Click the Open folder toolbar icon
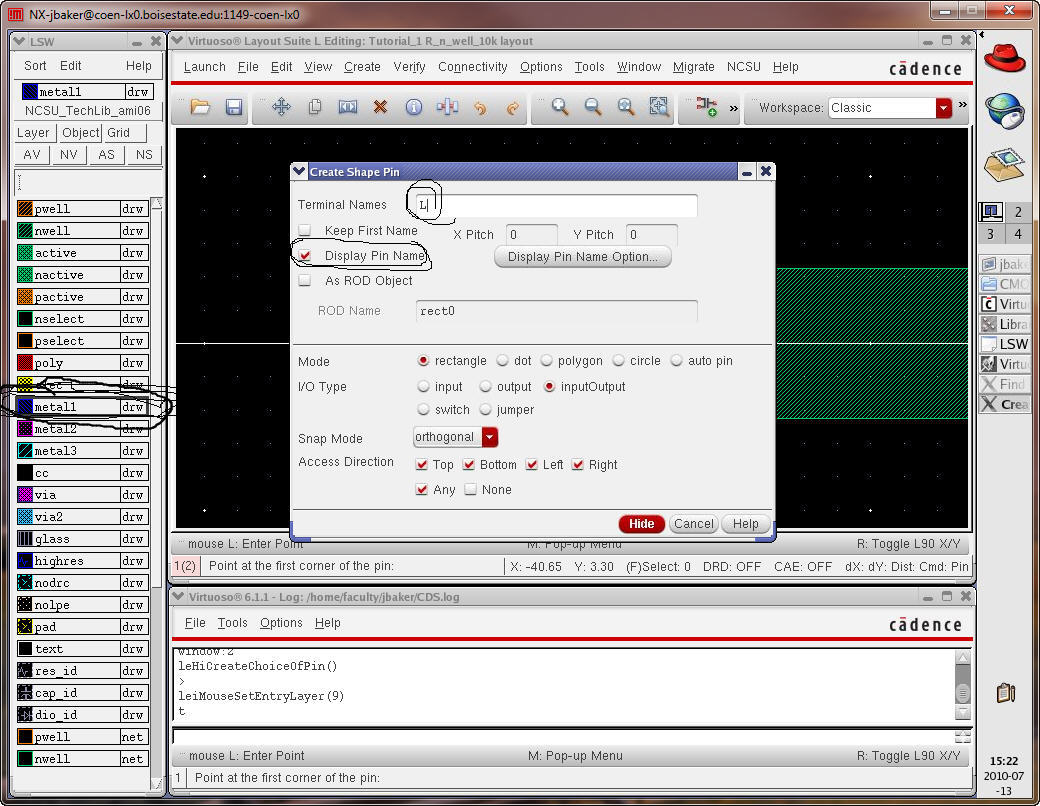 (x=200, y=108)
